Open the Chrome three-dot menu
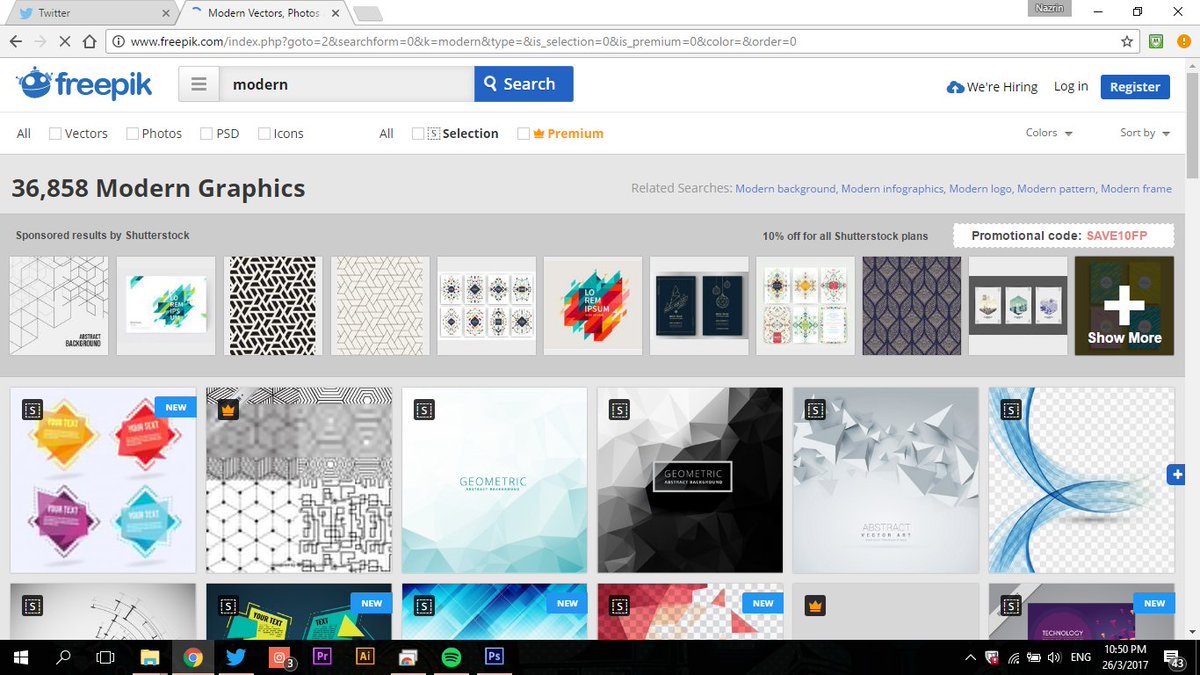The width and height of the screenshot is (1200, 675). [1182, 42]
